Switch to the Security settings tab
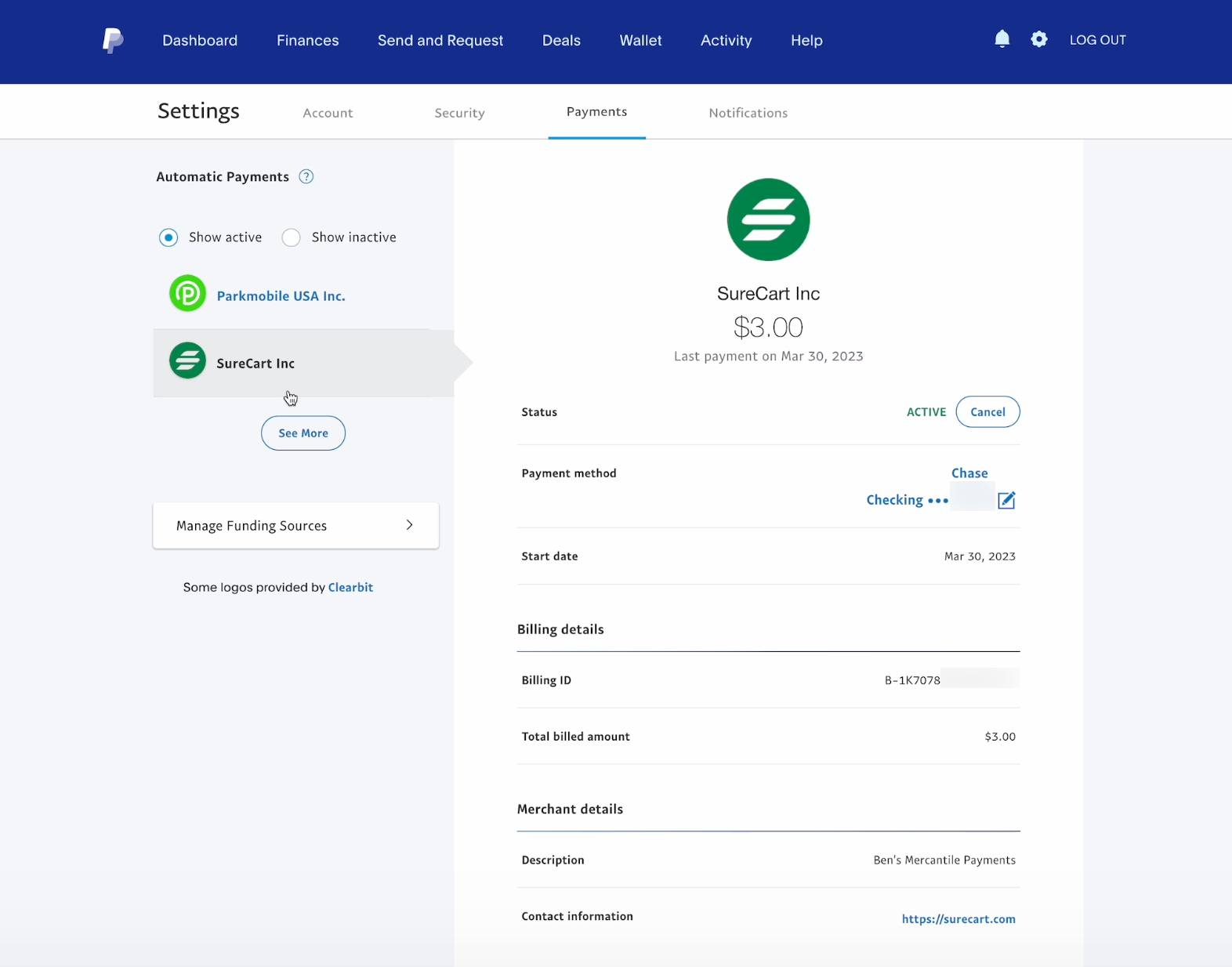Image resolution: width=1232 pixels, height=967 pixels. (459, 113)
